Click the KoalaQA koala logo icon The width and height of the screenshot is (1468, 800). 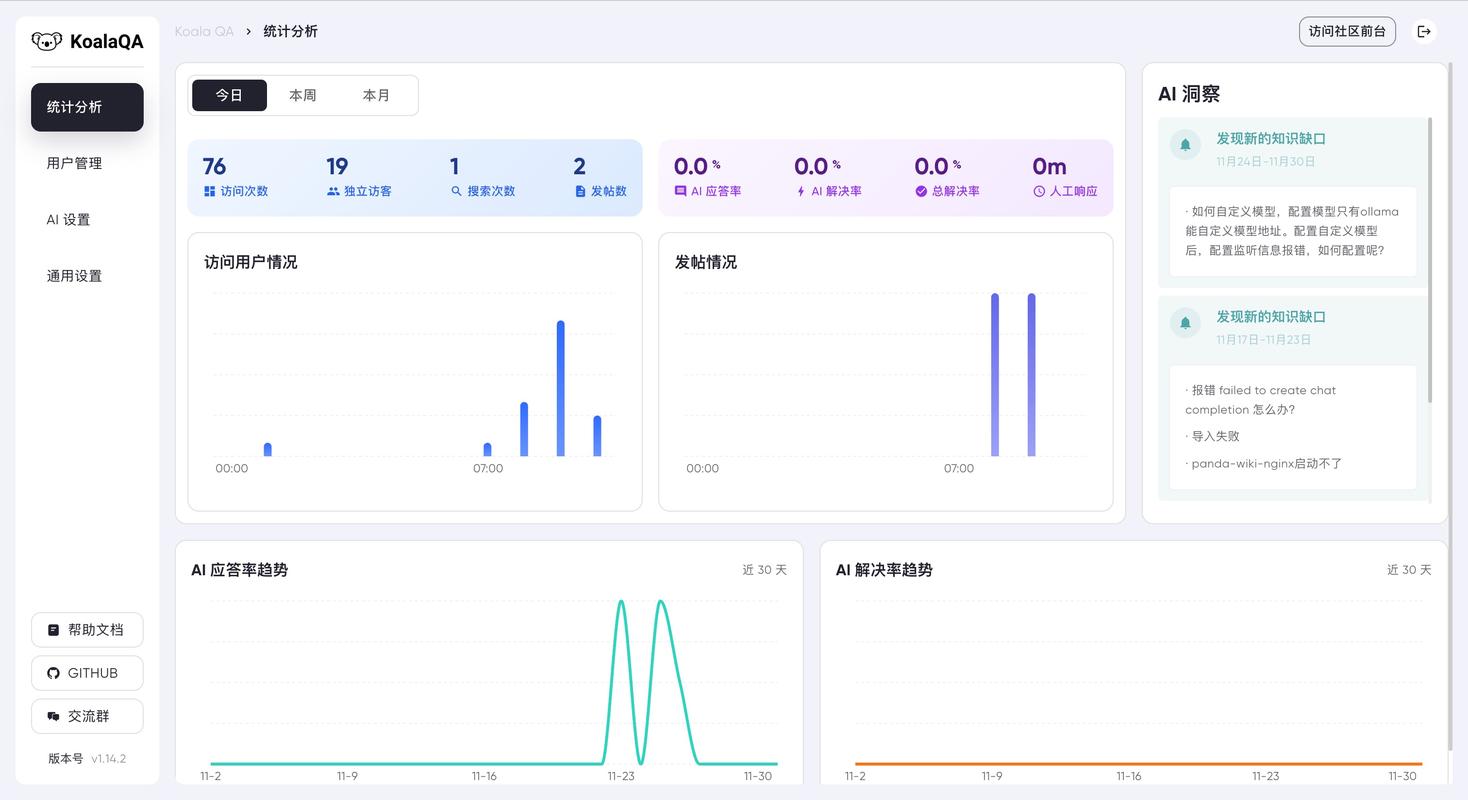pyautogui.click(x=46, y=41)
